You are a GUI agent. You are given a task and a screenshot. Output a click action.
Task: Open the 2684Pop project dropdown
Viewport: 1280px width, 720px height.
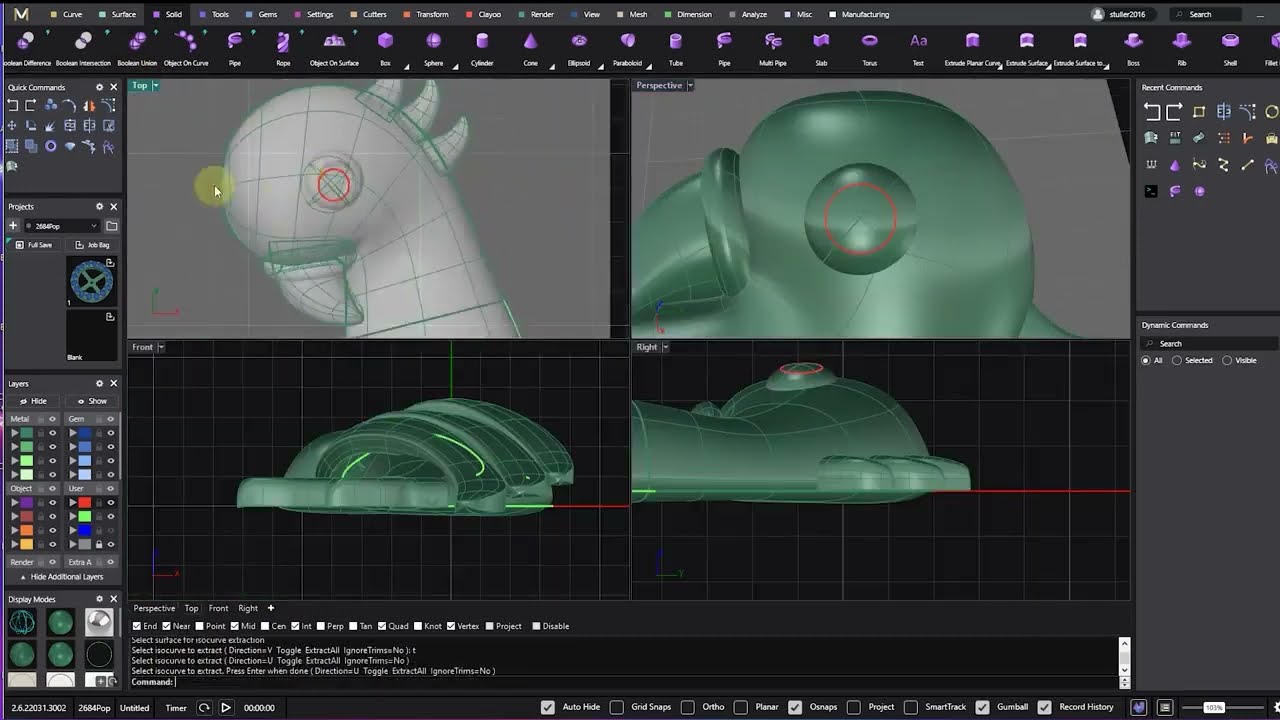62,226
